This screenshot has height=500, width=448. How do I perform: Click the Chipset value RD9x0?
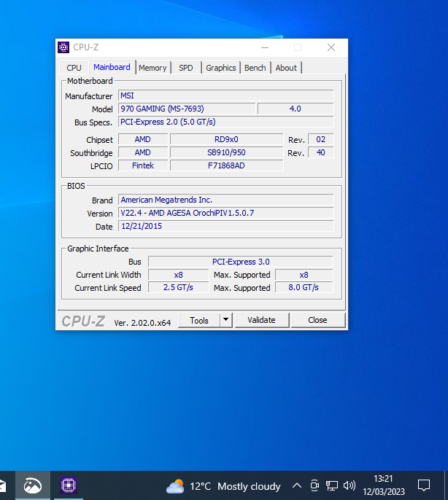226,139
